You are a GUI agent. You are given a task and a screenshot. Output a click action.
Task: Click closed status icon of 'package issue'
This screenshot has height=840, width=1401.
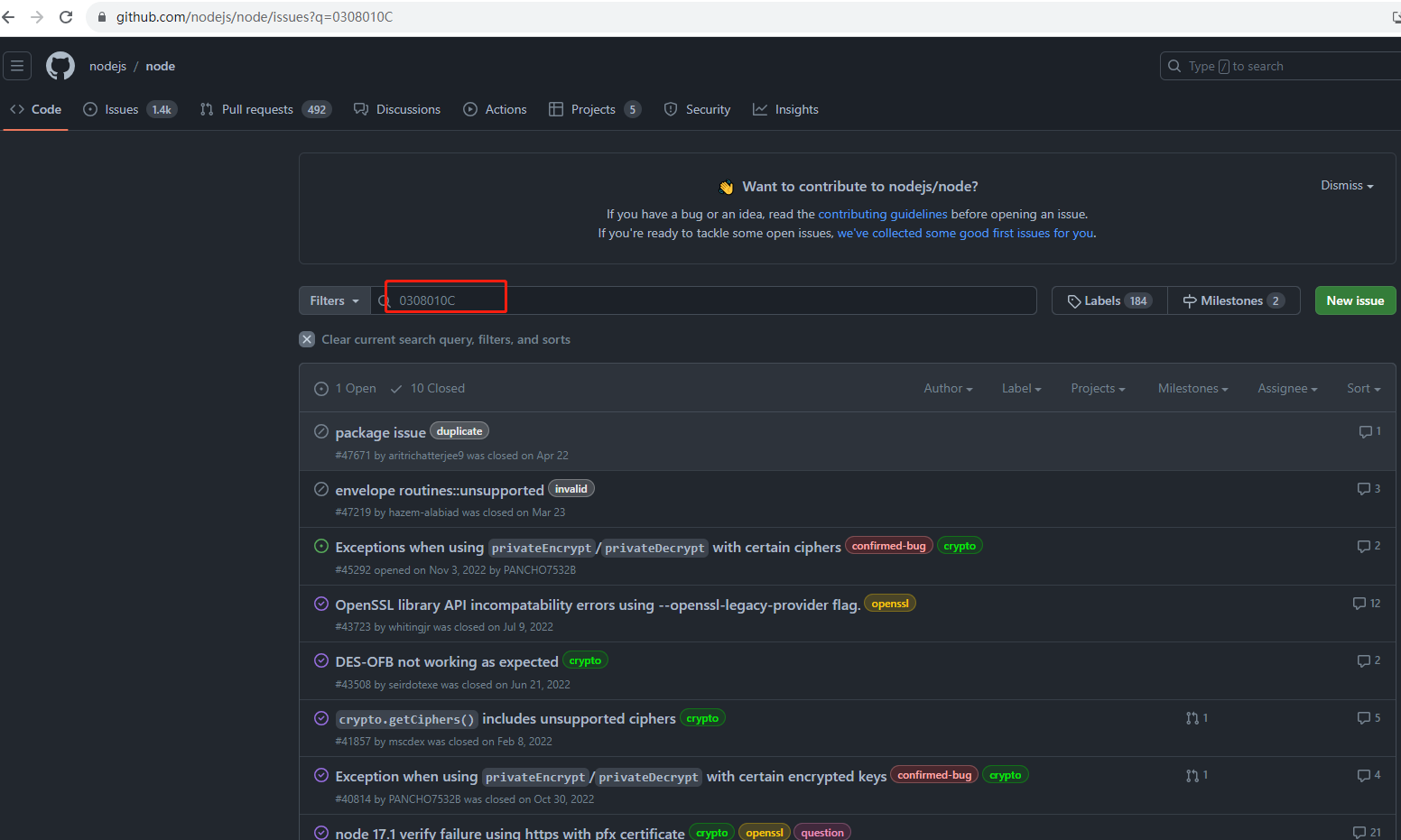[320, 431]
